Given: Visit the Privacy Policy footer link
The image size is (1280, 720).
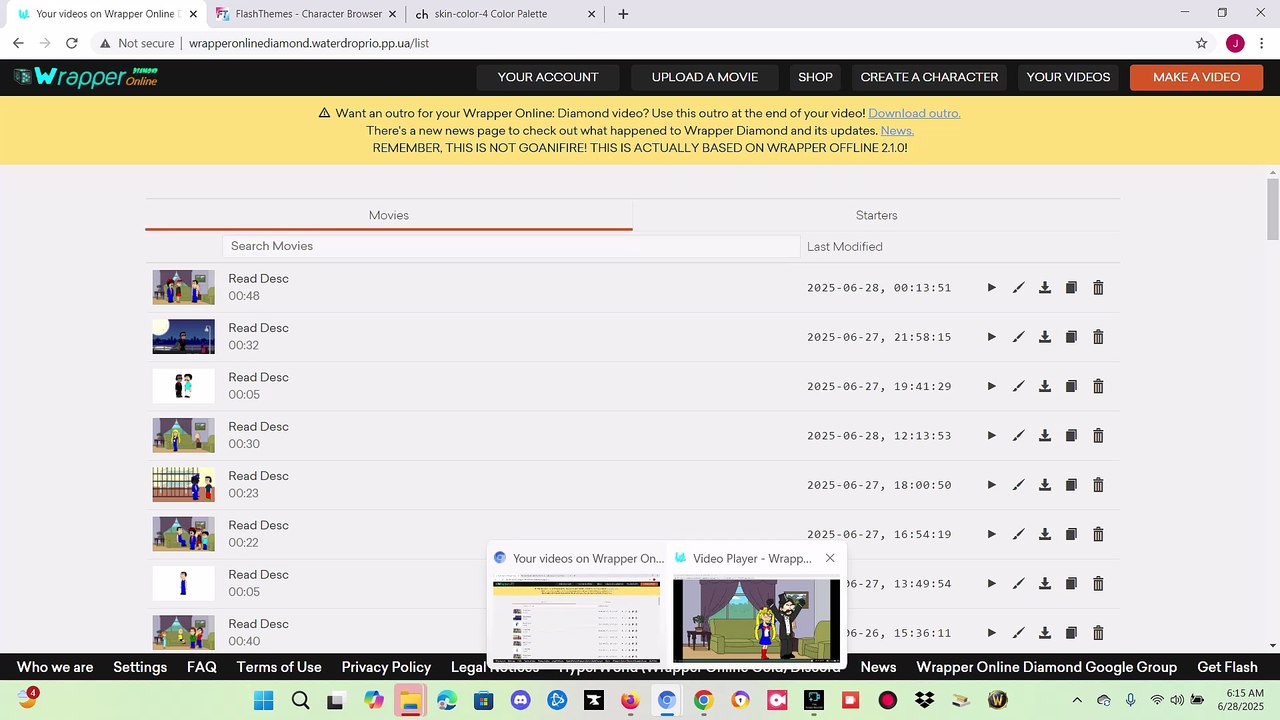Looking at the screenshot, I should [386, 667].
